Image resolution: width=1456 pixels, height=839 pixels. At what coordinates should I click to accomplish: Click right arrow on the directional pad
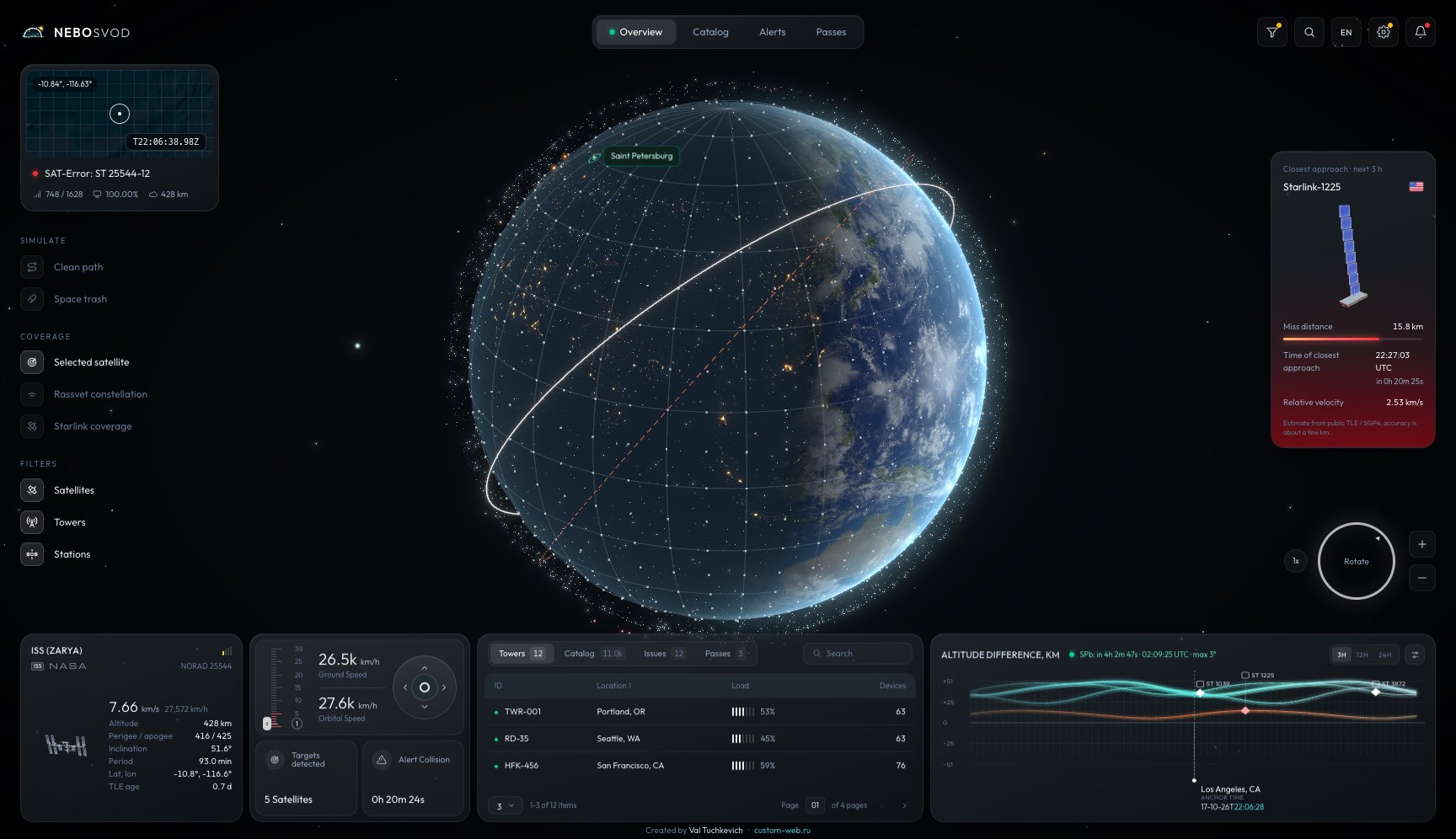coord(444,687)
